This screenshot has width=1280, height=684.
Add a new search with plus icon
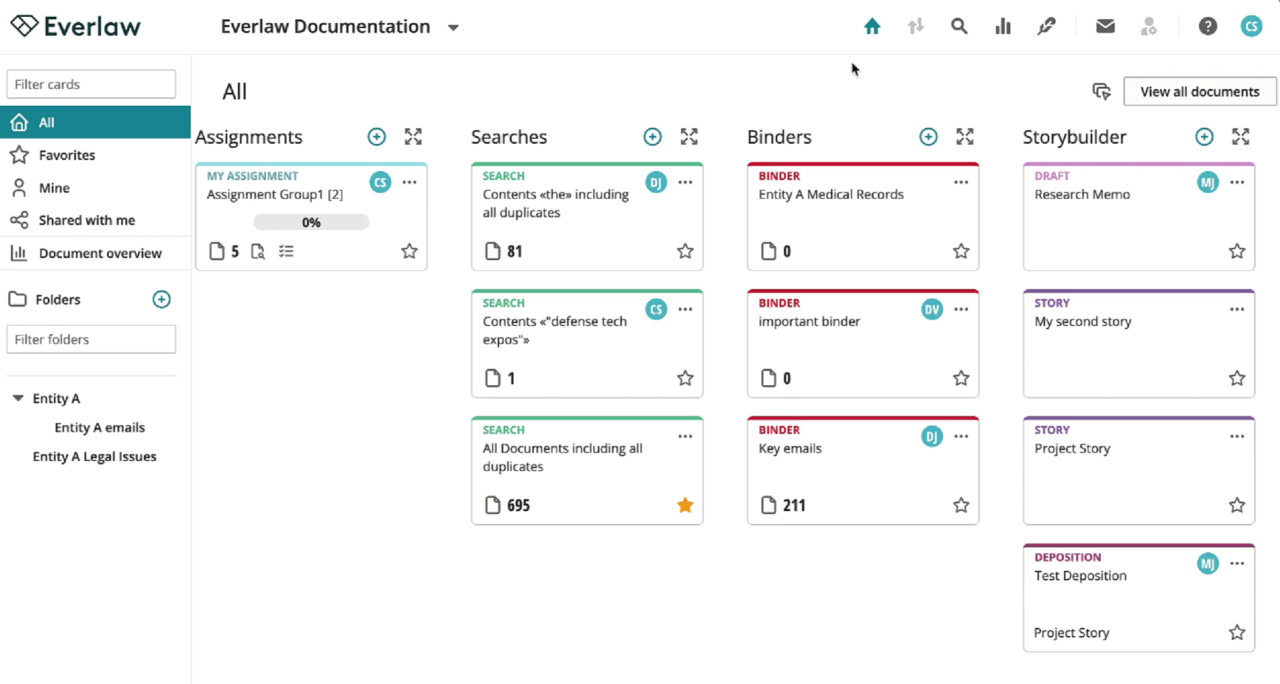point(652,137)
